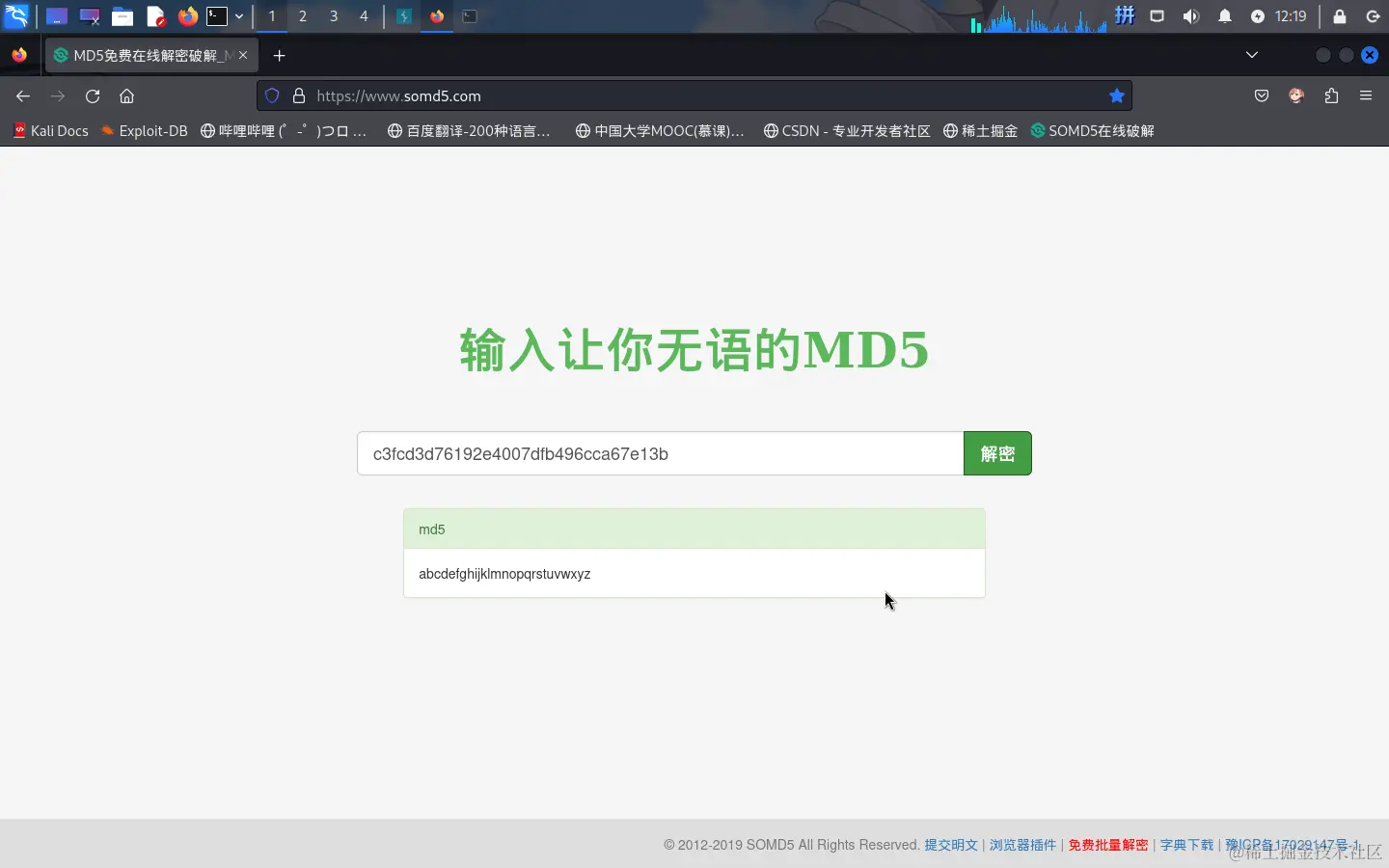The width and height of the screenshot is (1389, 868).
Task: Open the Kali applications menu
Action: point(17,15)
